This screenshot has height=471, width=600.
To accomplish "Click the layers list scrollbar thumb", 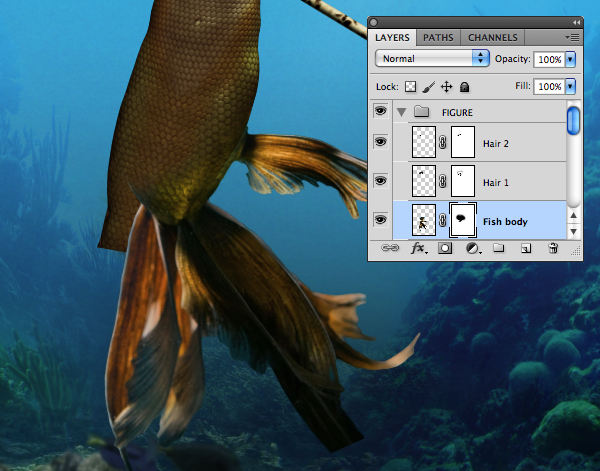I will pos(573,121).
